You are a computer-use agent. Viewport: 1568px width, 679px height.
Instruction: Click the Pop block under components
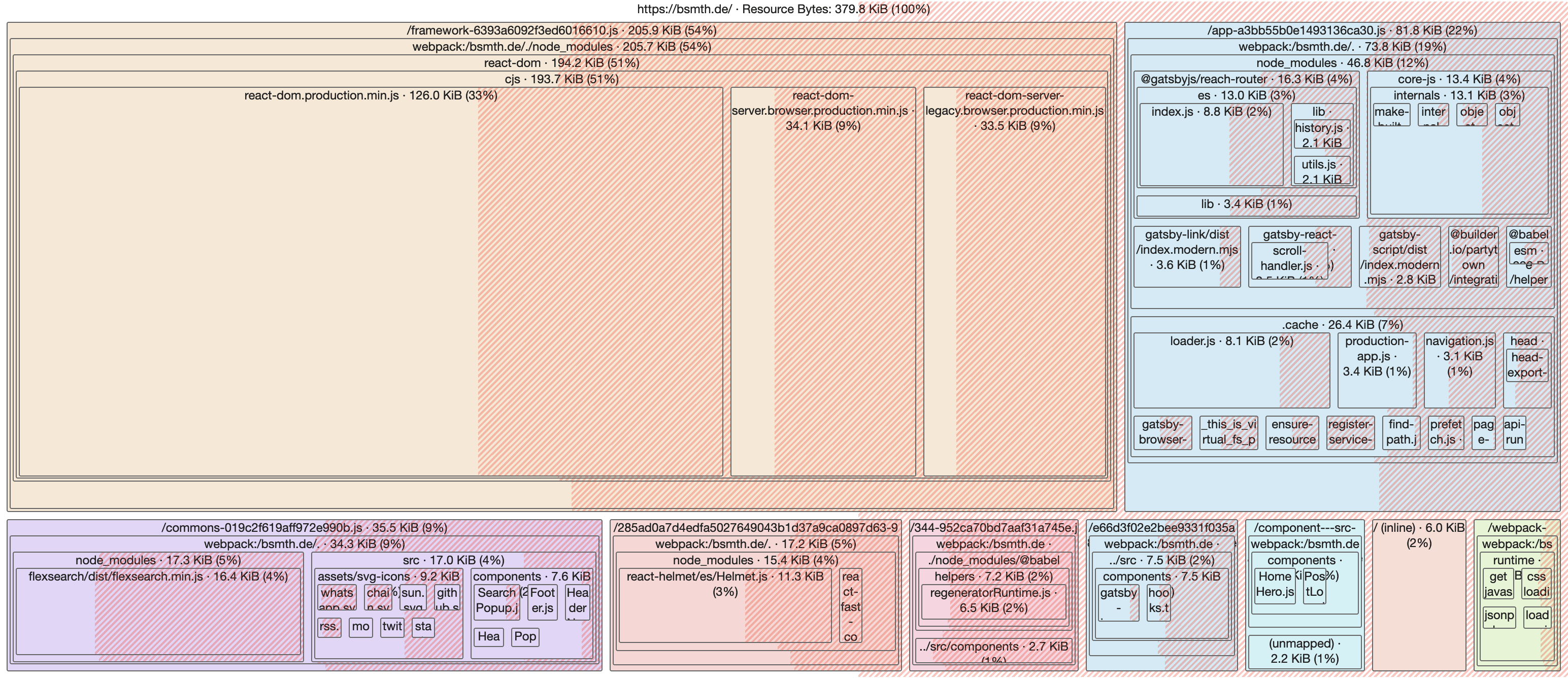(525, 637)
